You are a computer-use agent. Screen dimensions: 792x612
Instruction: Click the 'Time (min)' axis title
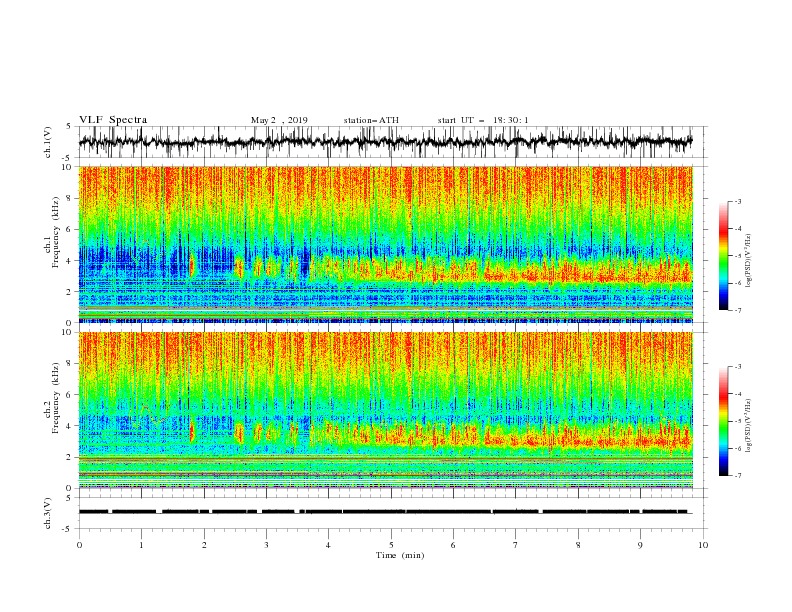click(400, 555)
